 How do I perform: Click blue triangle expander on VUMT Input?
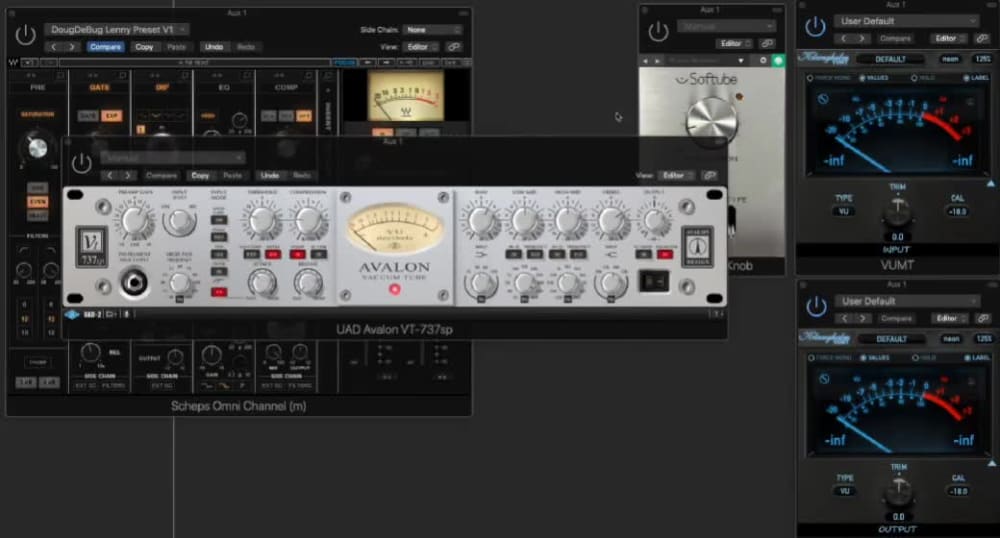point(992,184)
